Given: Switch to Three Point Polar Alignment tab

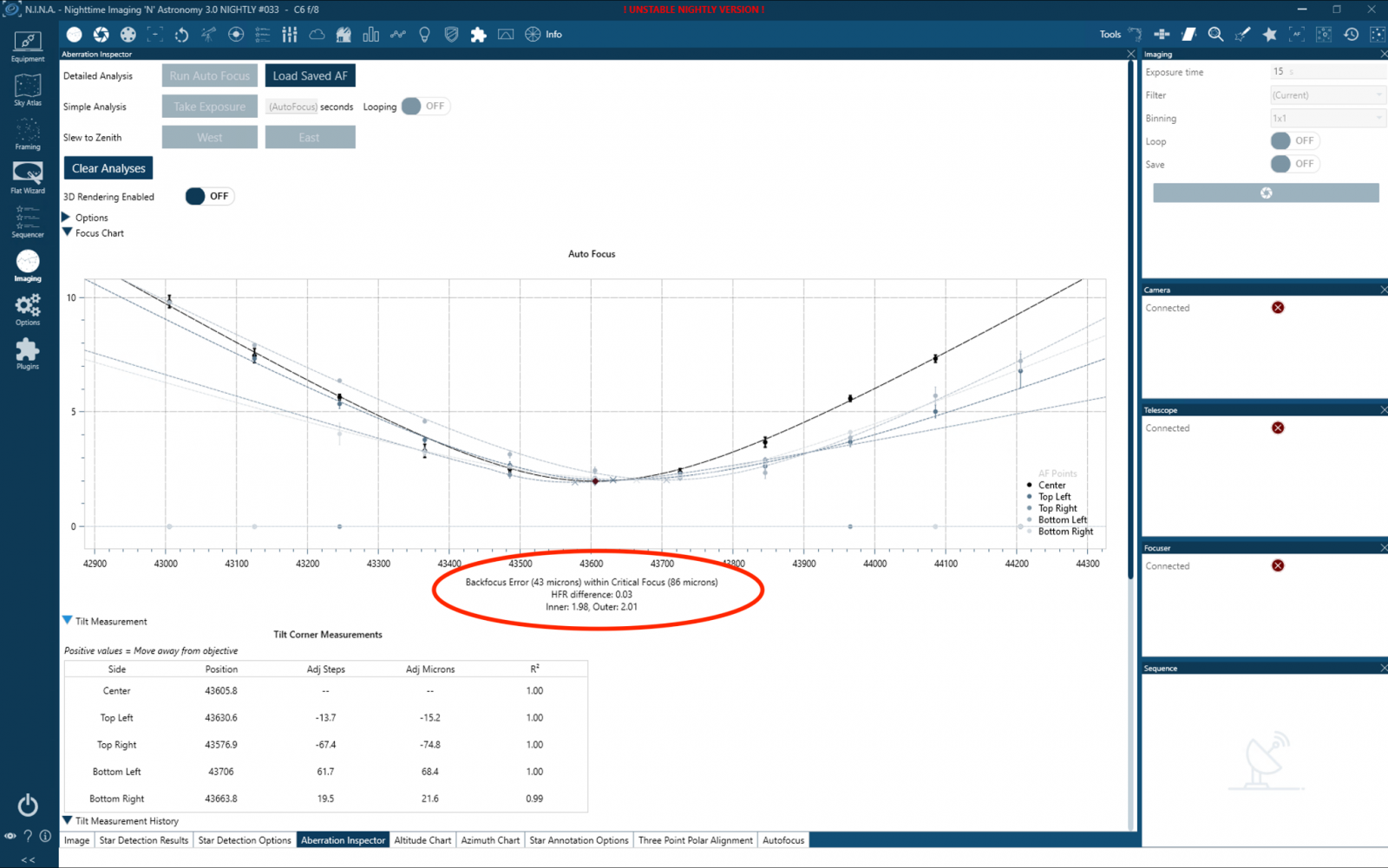Looking at the screenshot, I should point(696,840).
